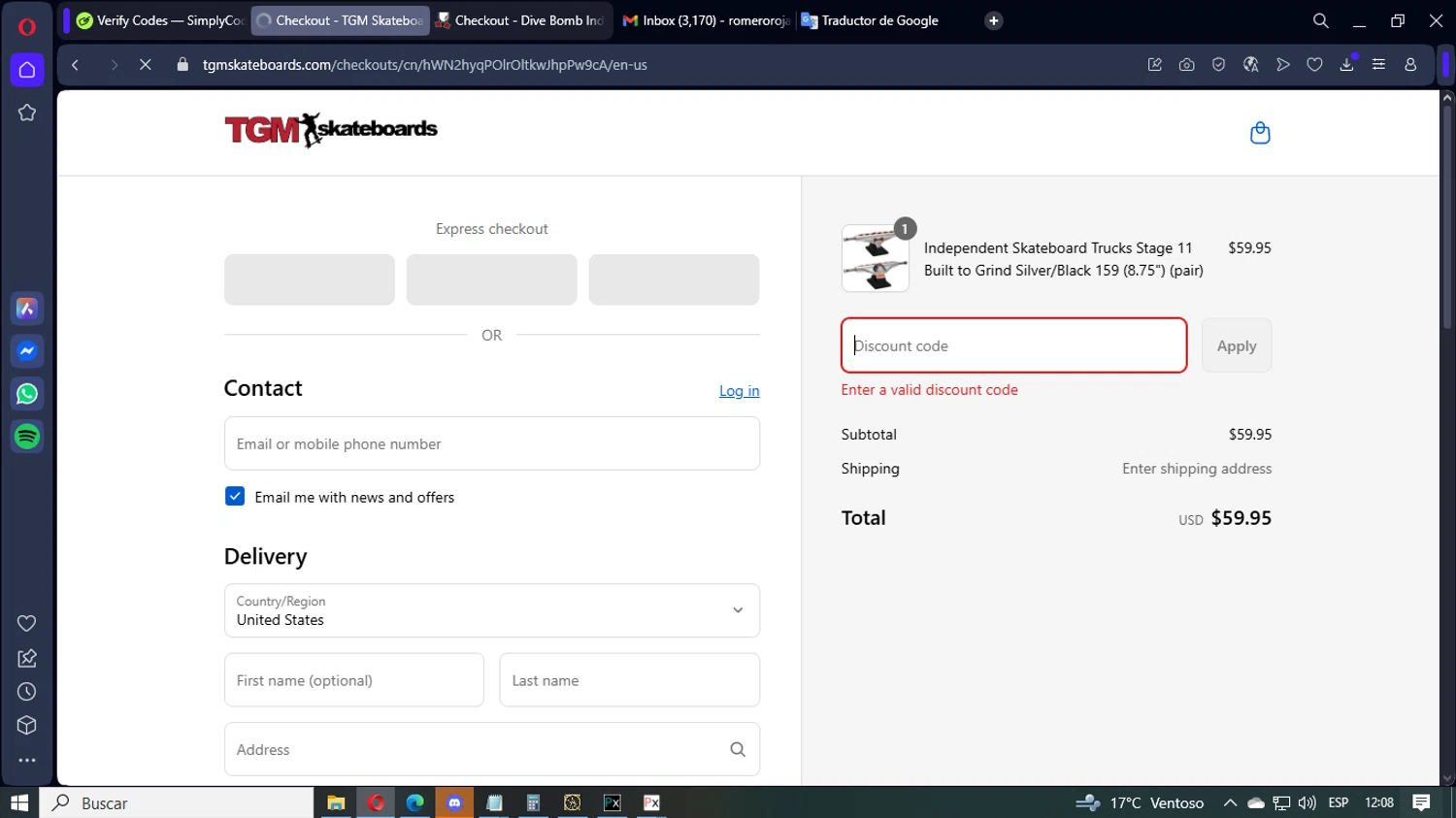
Task: Open the shopping cart bag icon
Action: point(1260,133)
